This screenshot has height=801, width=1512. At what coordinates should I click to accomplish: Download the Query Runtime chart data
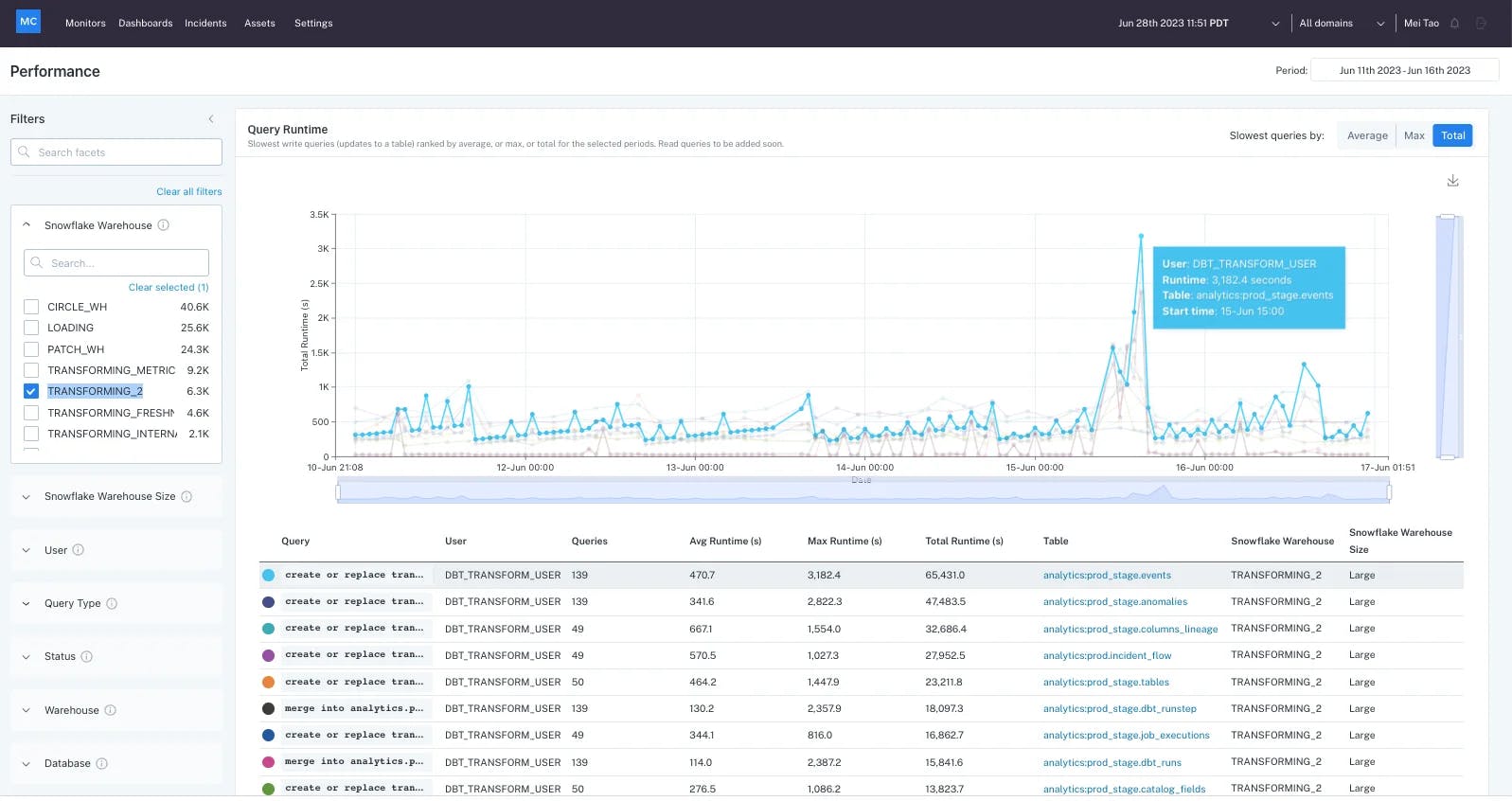[x=1452, y=181]
